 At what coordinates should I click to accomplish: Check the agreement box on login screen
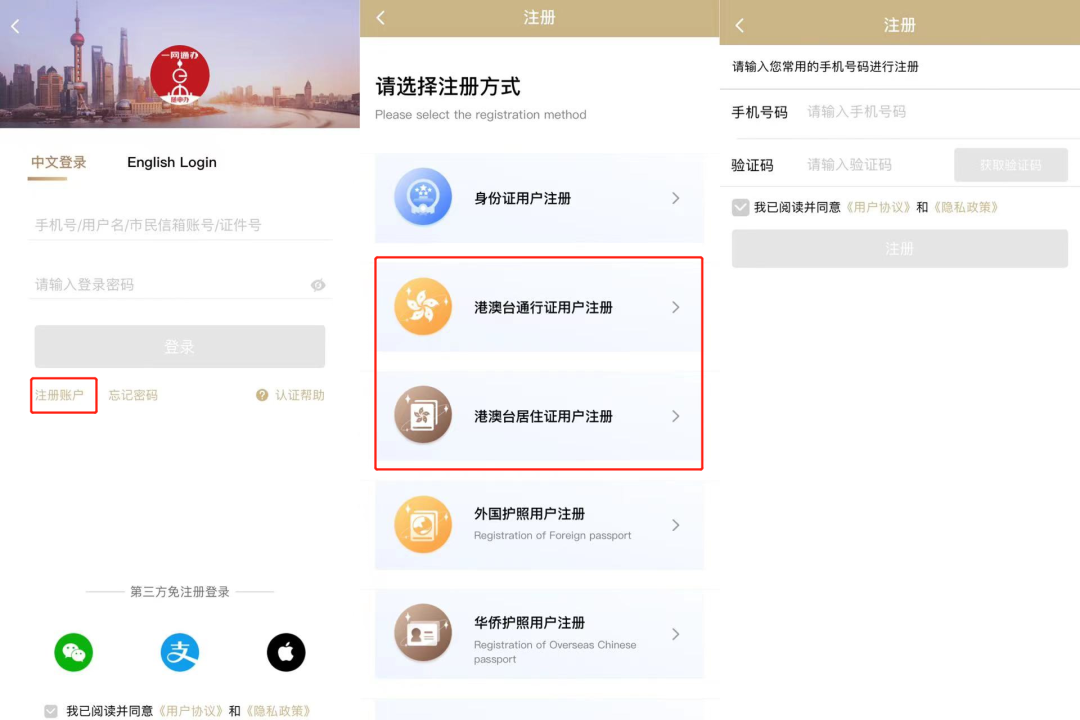51,711
